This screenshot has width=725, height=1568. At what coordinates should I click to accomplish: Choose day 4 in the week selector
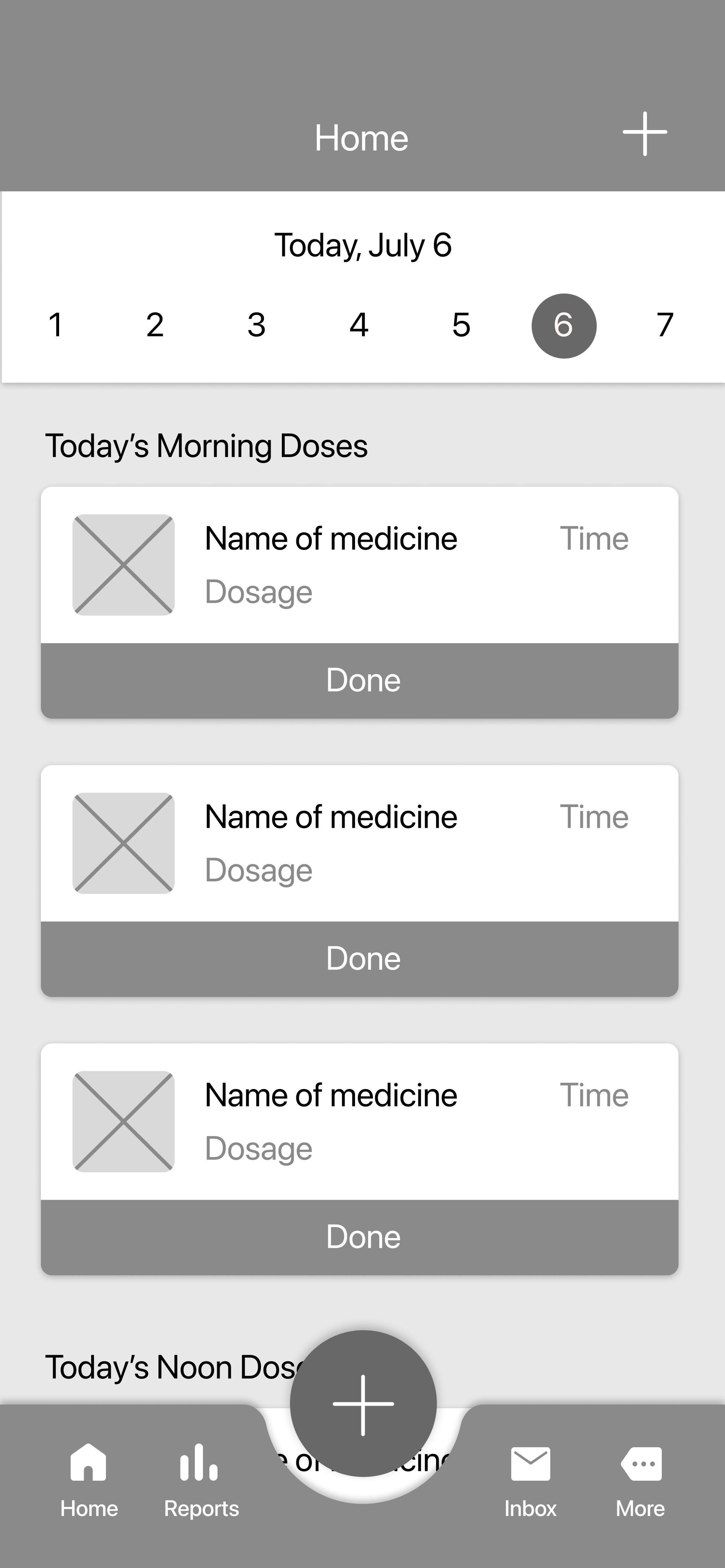[359, 325]
